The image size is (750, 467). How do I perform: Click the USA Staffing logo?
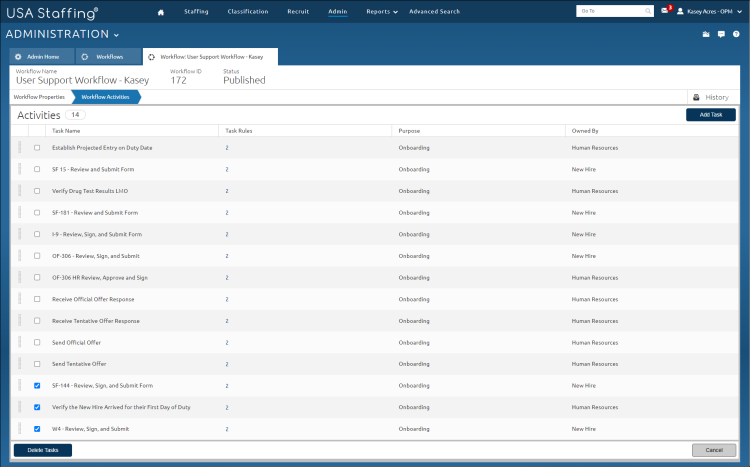[52, 13]
